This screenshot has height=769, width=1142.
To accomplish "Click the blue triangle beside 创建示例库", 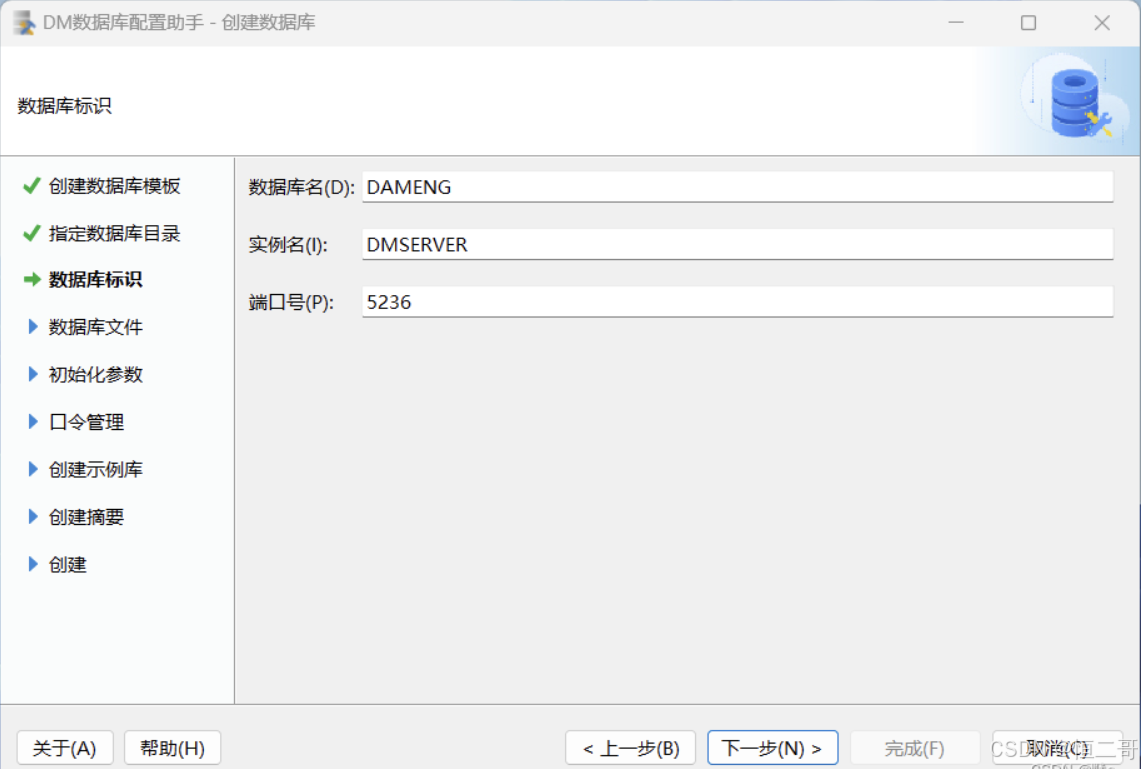I will [x=33, y=469].
